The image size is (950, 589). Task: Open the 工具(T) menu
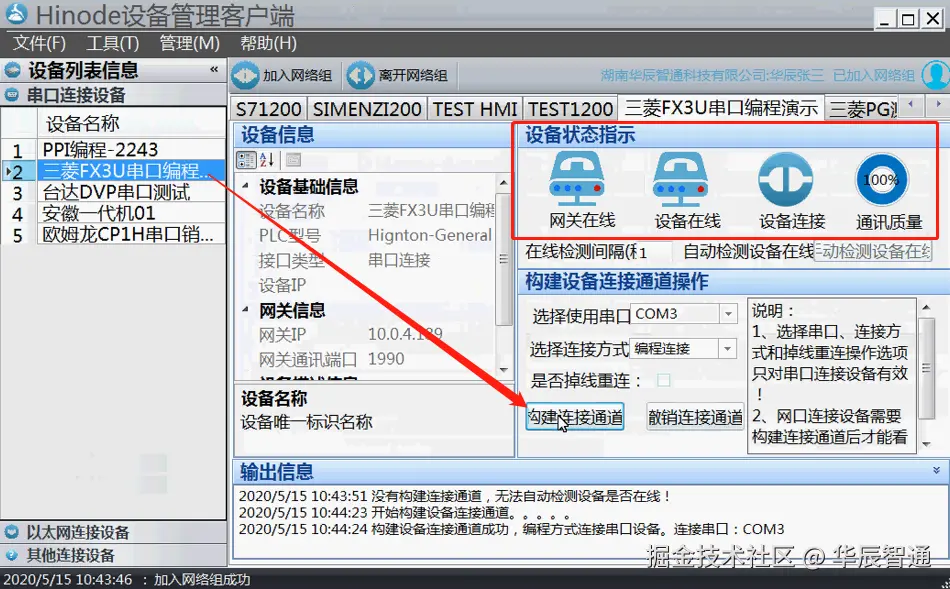point(112,43)
